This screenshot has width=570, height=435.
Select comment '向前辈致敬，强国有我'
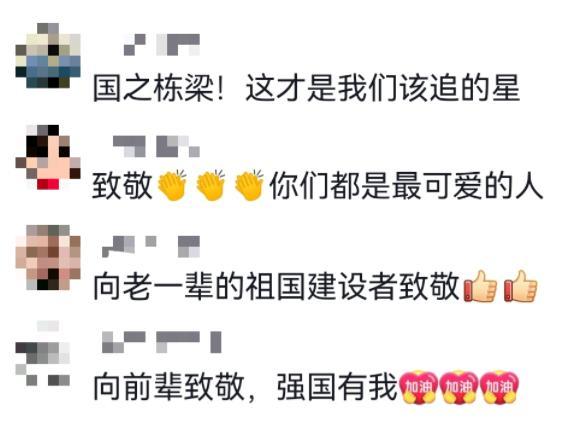[x=245, y=387]
